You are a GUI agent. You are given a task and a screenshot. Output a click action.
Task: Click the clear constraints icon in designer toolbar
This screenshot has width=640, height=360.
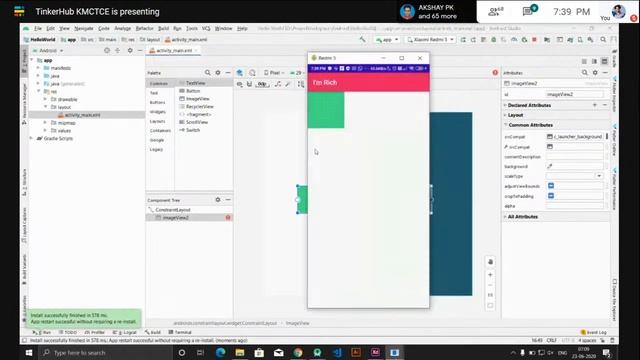(x=278, y=84)
